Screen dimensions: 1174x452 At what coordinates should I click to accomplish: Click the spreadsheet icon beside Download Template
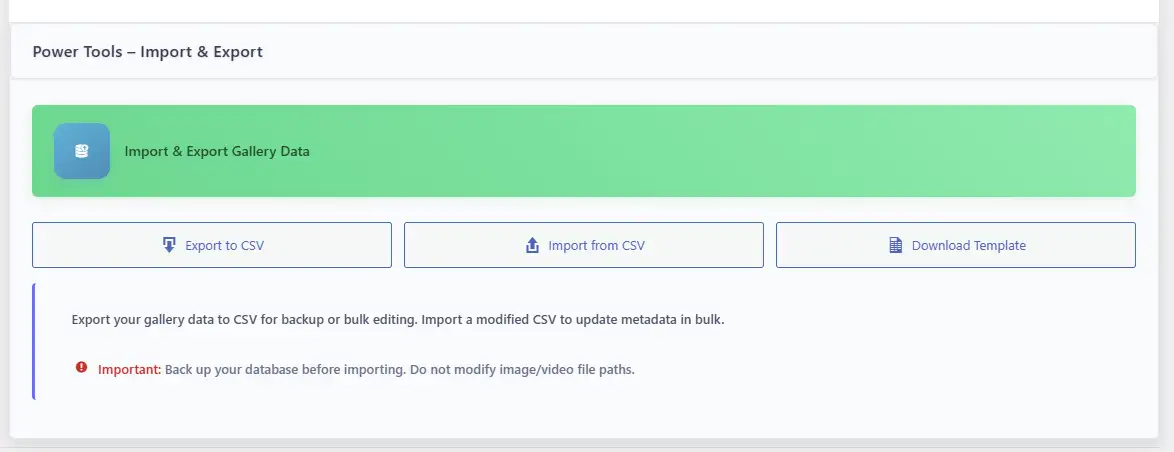[896, 245]
